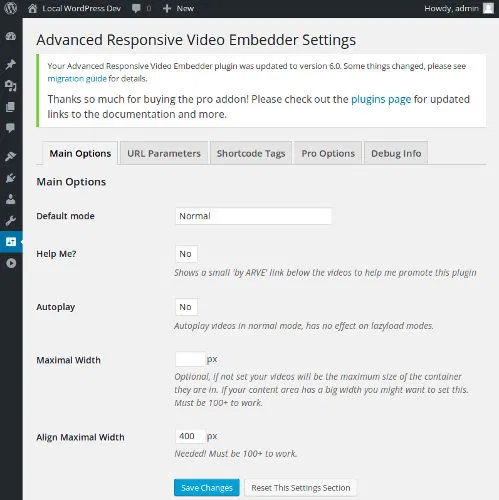The width and height of the screenshot is (499, 500).
Task: Click the Maximal Width label
Action: tap(68, 360)
